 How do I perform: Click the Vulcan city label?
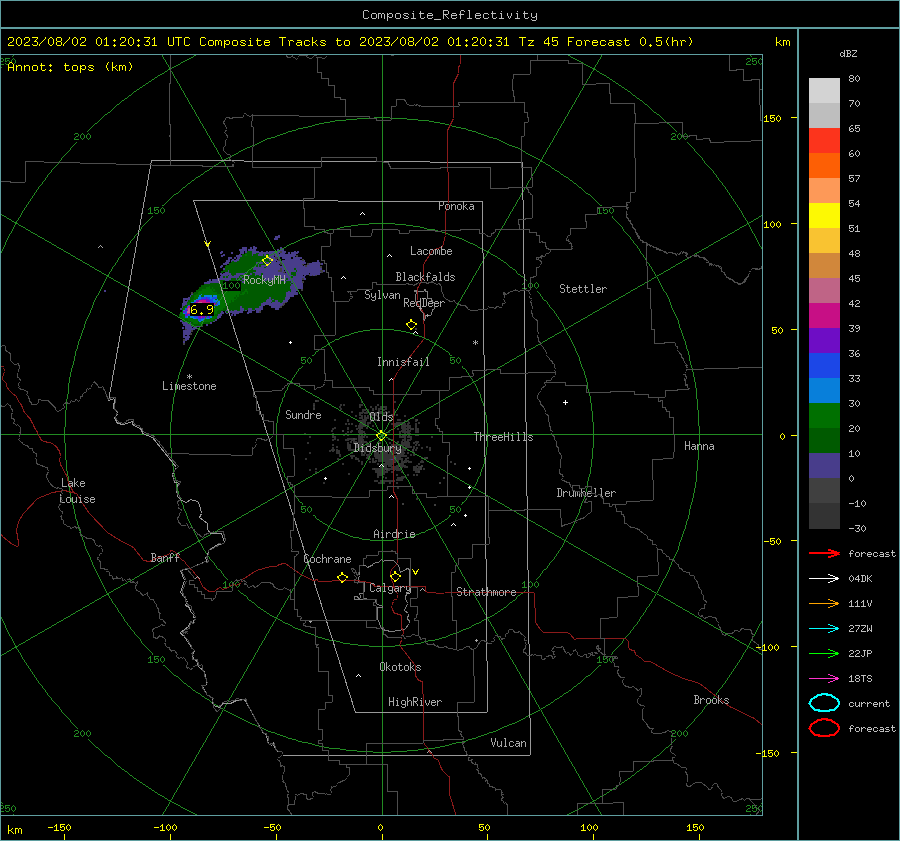[x=508, y=743]
